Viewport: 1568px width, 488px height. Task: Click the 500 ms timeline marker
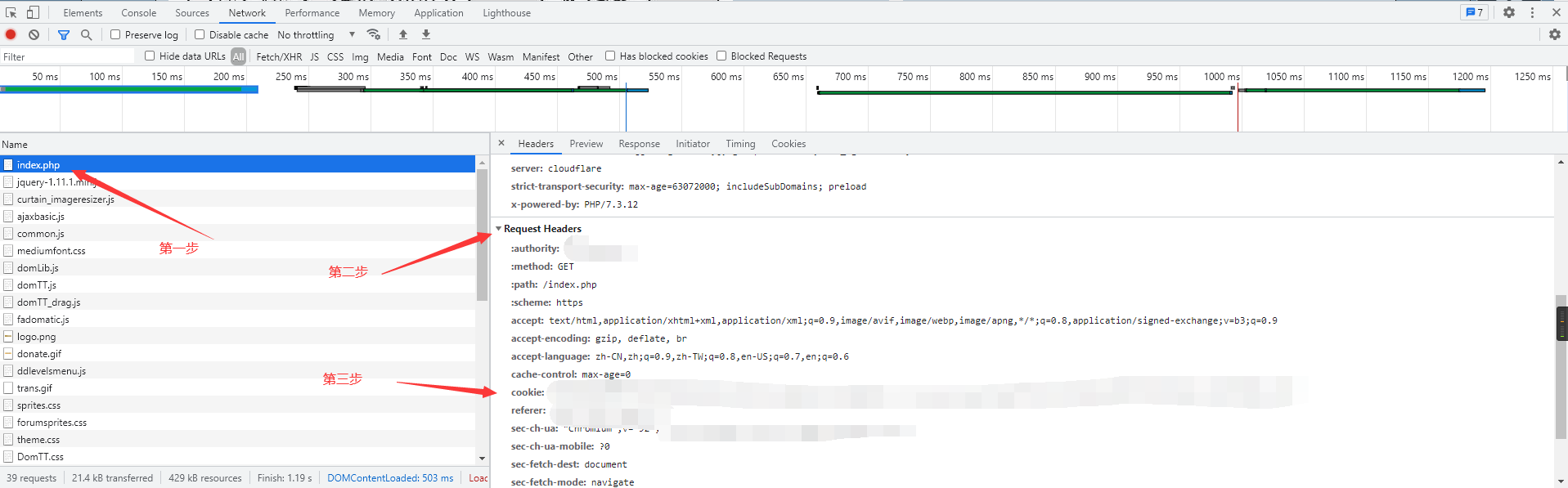click(601, 76)
